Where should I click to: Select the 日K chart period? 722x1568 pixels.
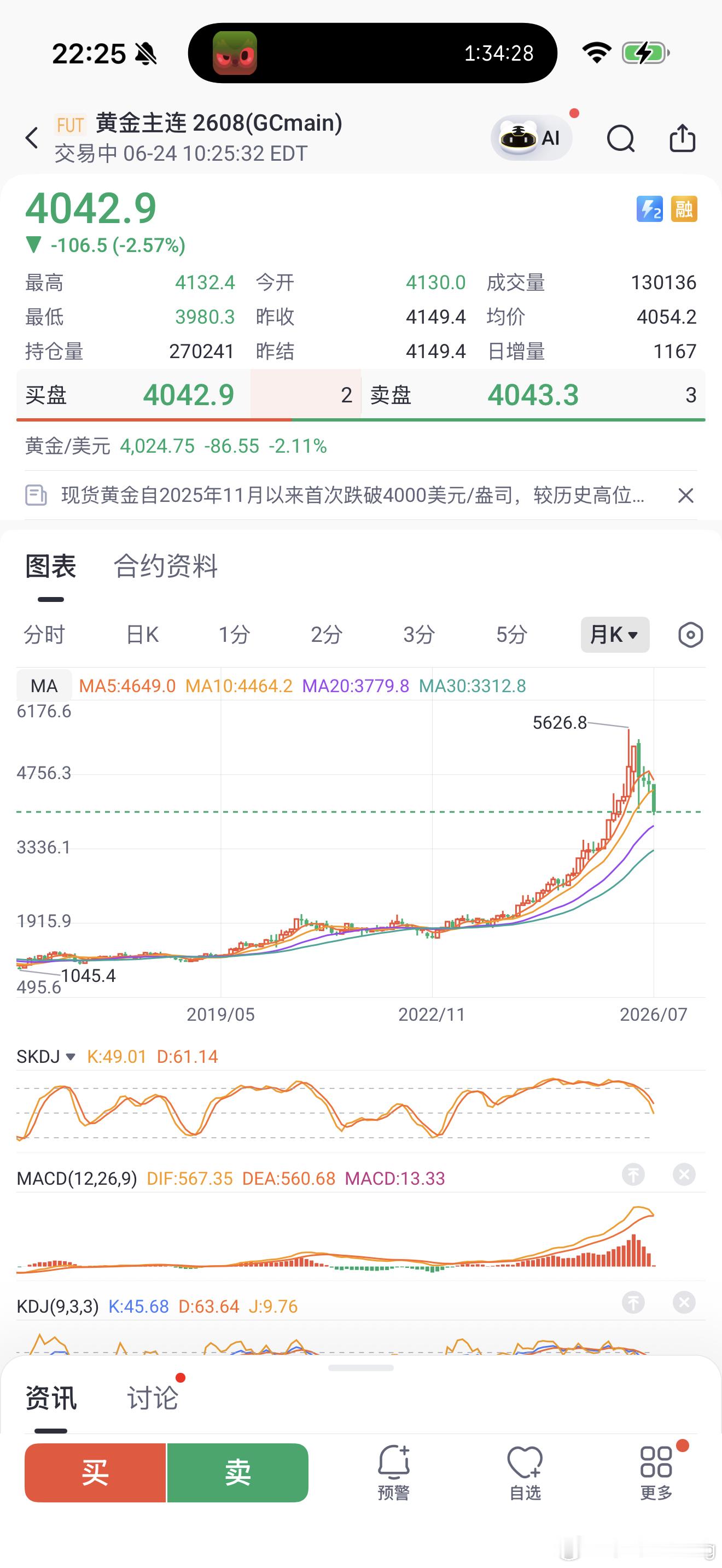142,635
